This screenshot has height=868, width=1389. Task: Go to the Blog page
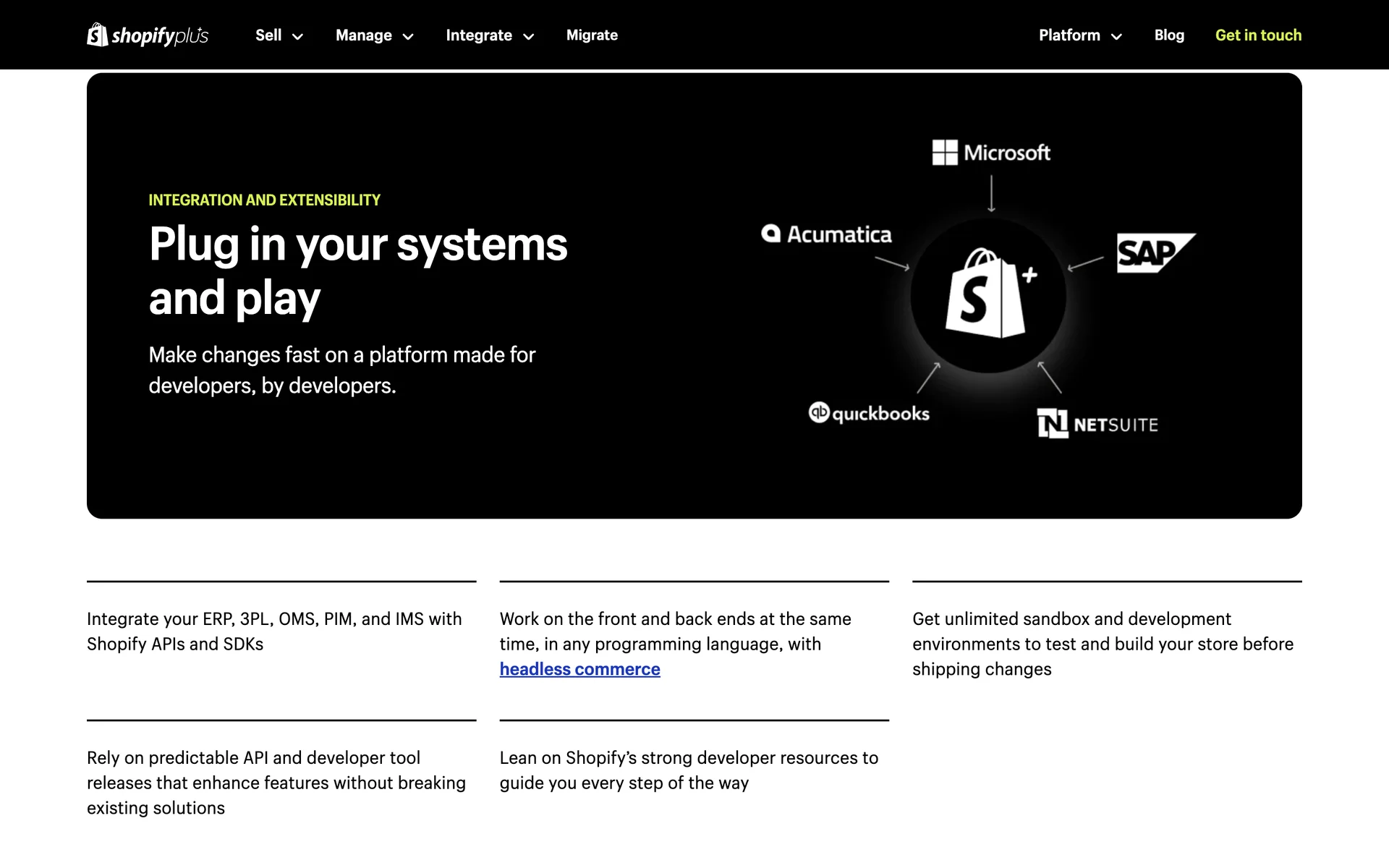point(1169,35)
